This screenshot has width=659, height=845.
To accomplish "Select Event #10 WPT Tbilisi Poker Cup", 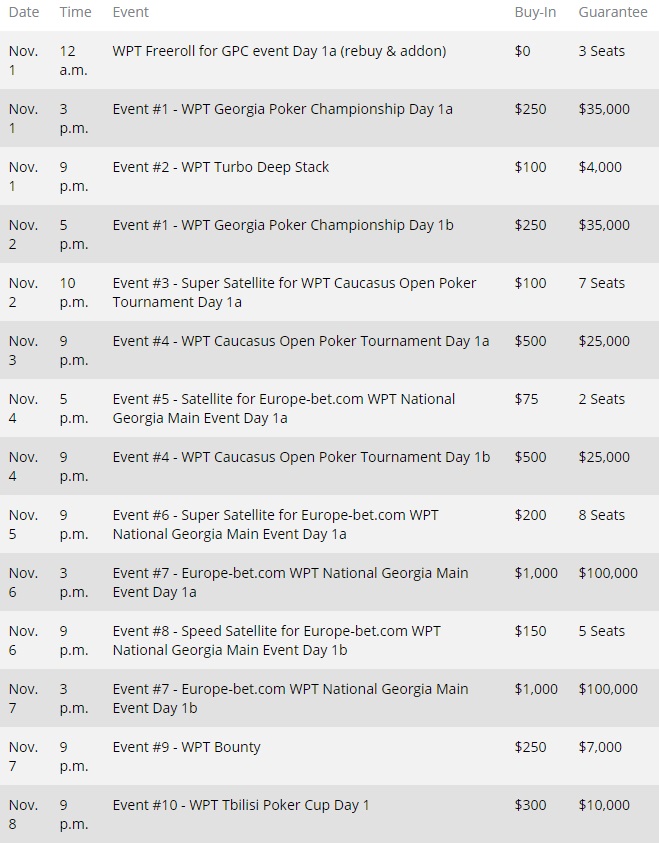I will click(241, 805).
